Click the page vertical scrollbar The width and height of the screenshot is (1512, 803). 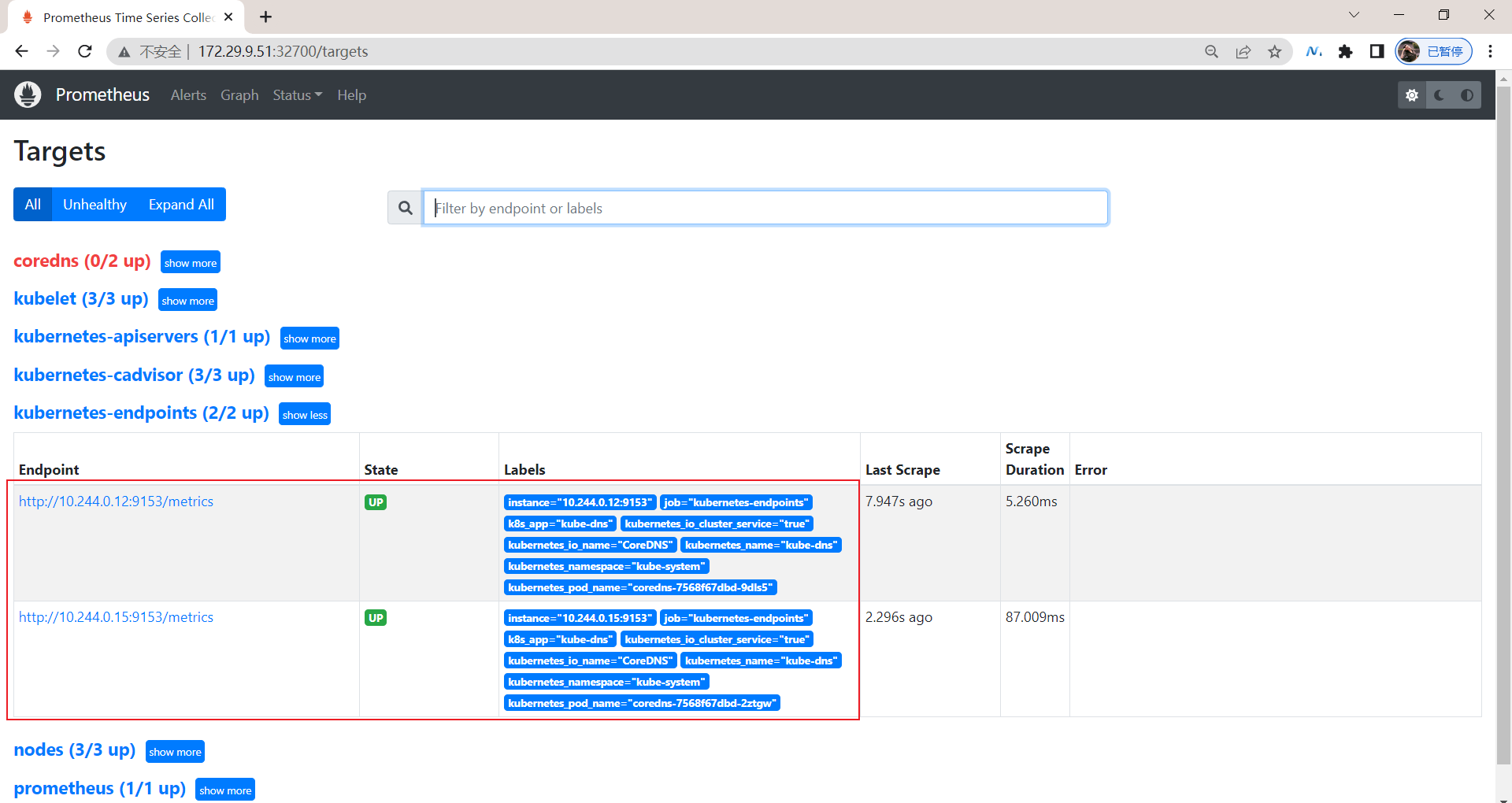pos(1503,425)
